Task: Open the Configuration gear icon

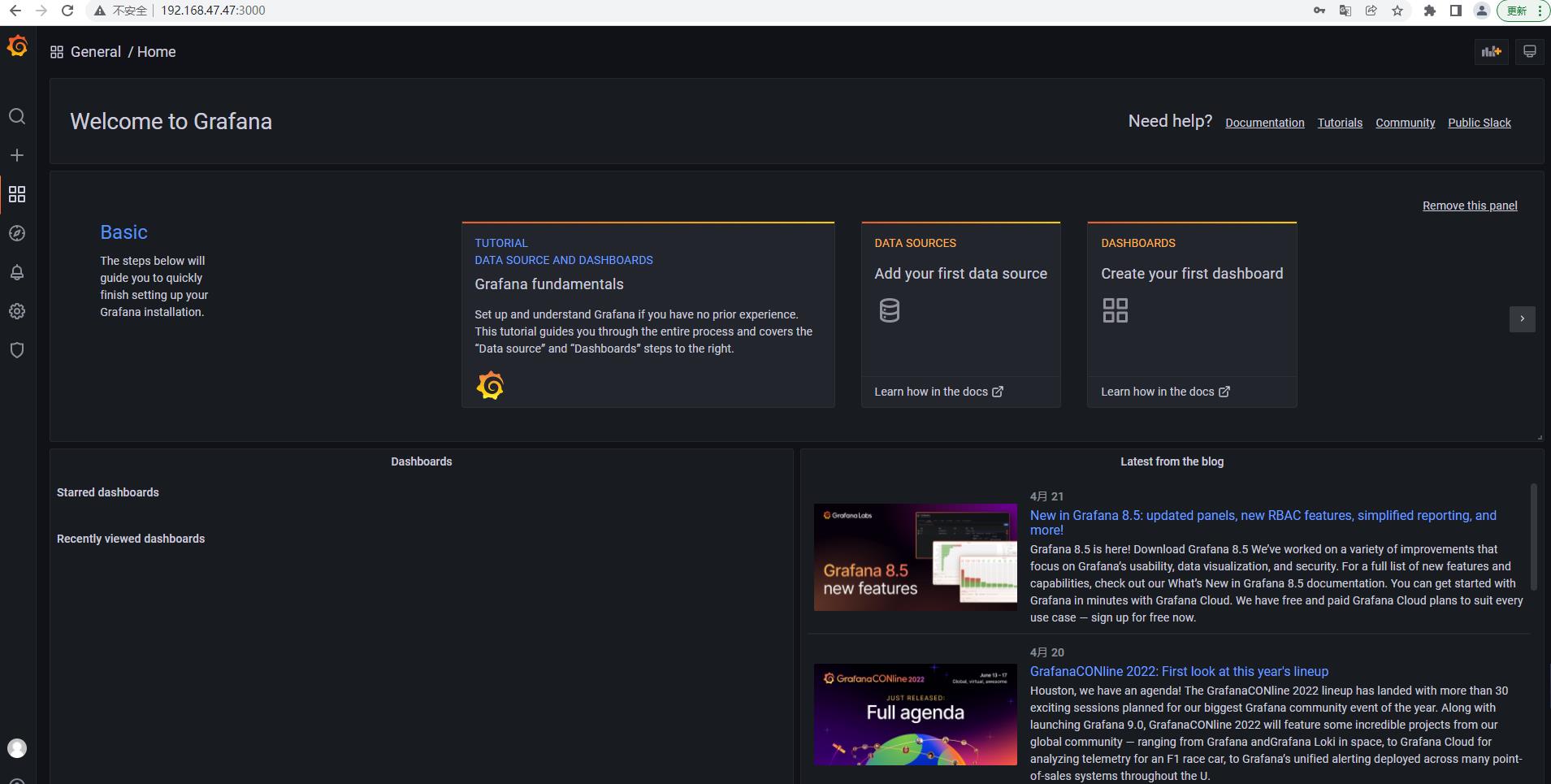Action: (x=17, y=311)
